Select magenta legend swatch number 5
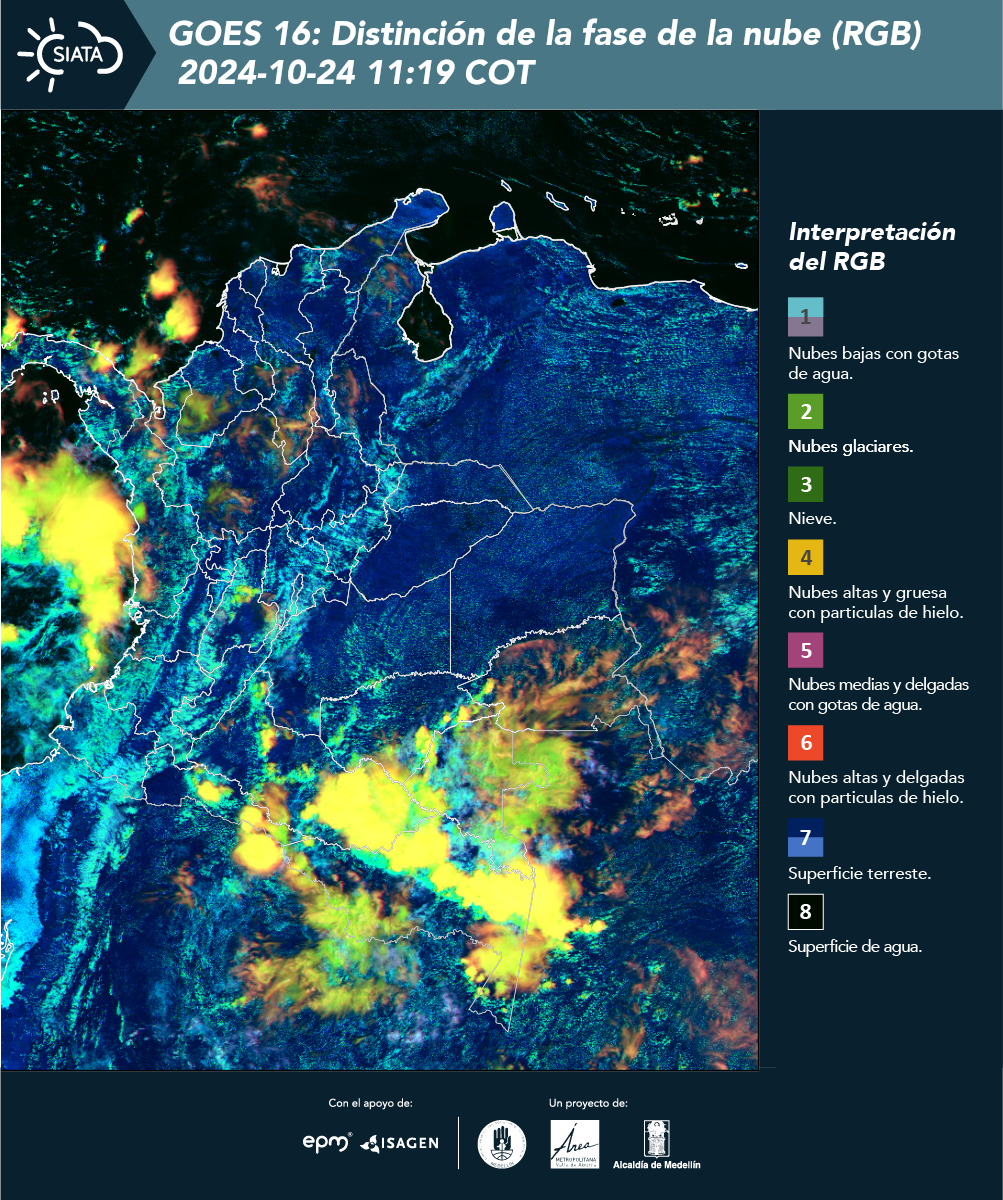Image resolution: width=1003 pixels, height=1200 pixels. (x=805, y=650)
